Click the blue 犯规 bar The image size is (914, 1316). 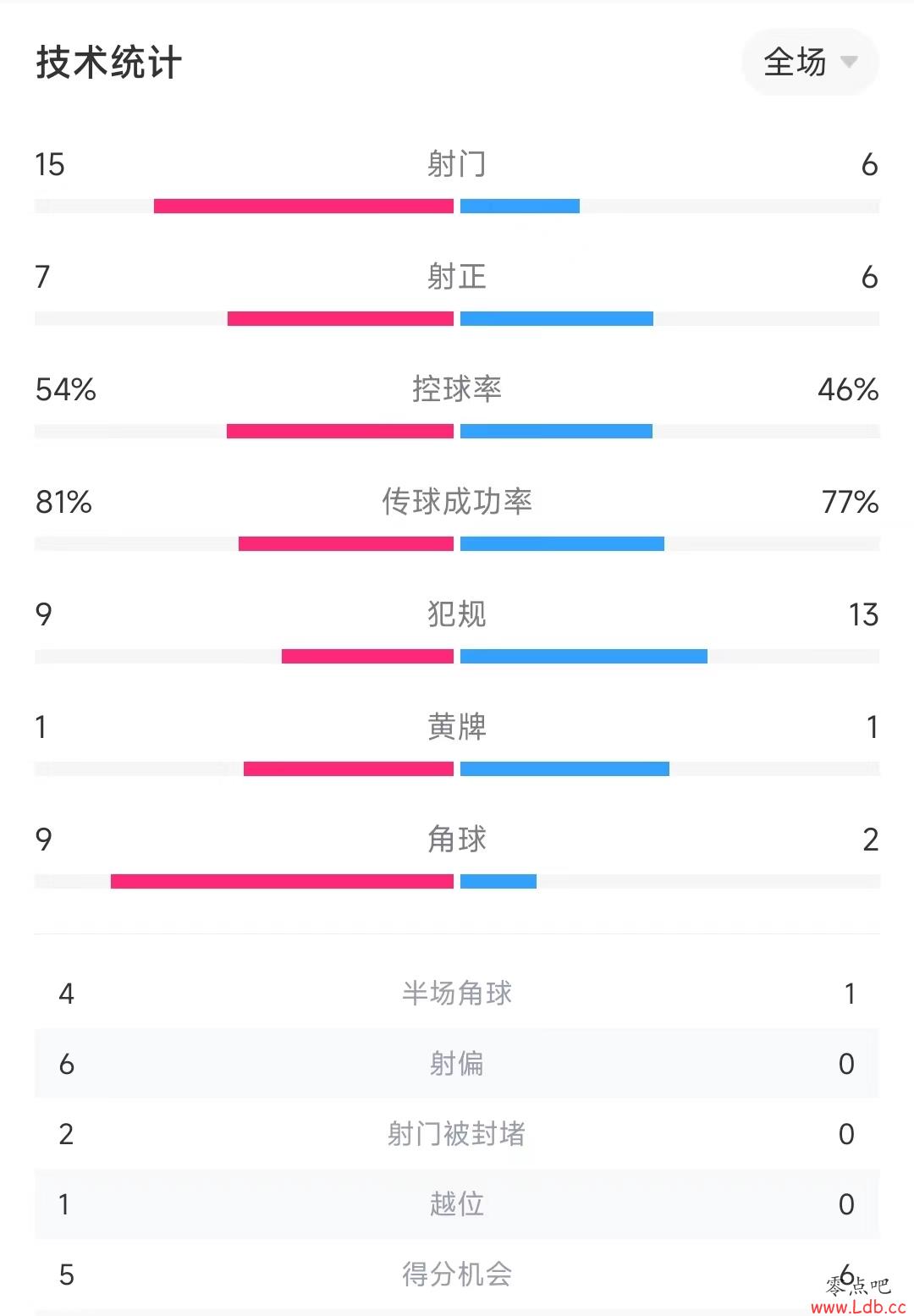[584, 656]
